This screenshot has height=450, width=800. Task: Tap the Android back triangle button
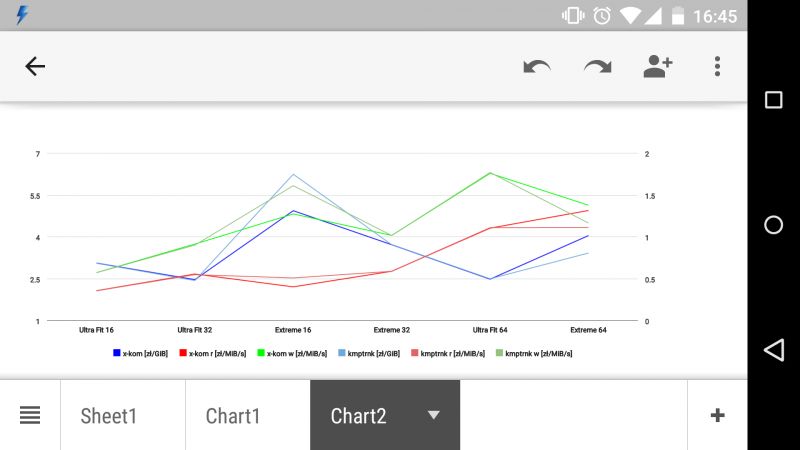tap(773, 350)
